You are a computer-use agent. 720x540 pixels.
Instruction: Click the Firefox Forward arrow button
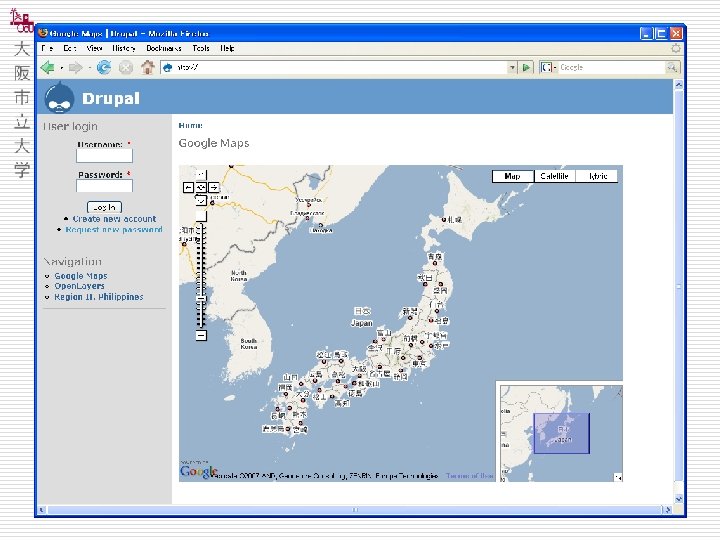75,68
